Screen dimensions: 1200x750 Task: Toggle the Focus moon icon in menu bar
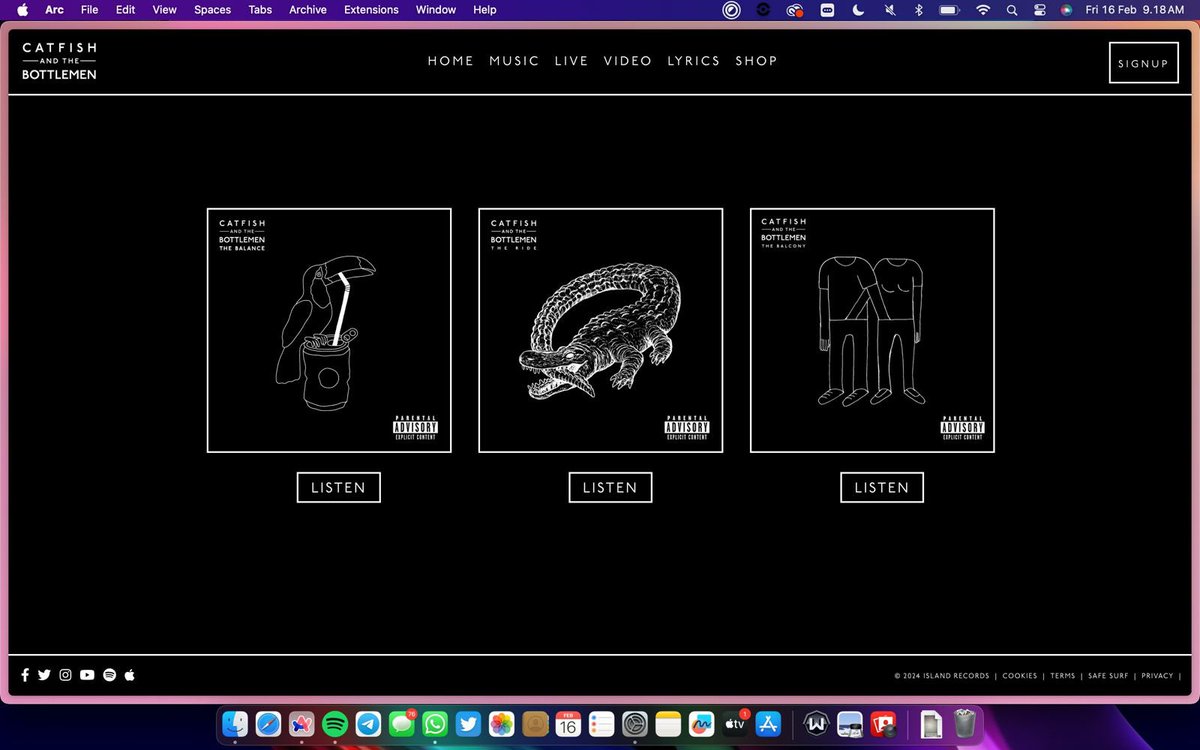pos(858,10)
